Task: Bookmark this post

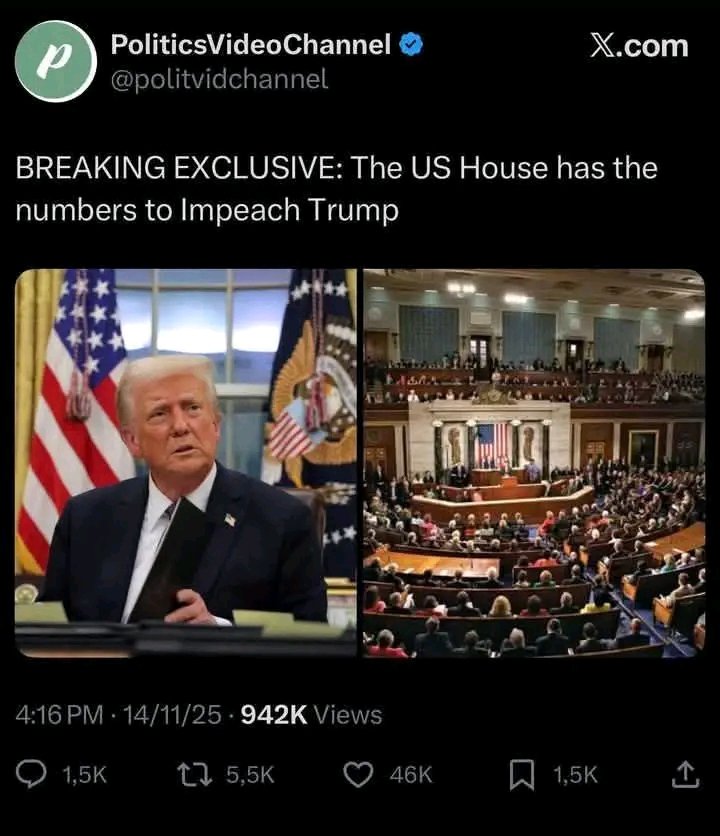Action: coord(522,775)
